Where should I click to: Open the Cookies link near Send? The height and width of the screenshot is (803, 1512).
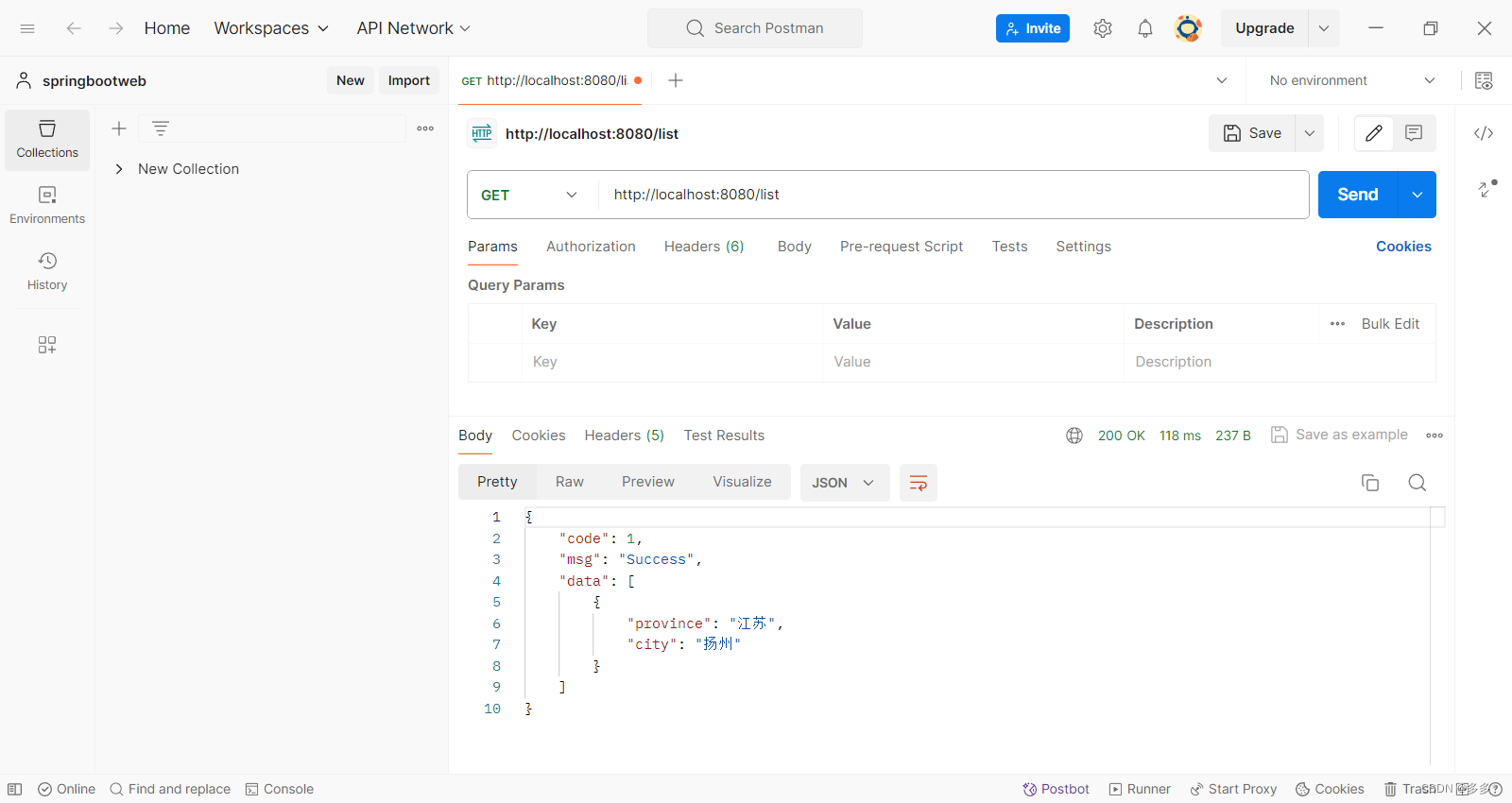pyautogui.click(x=1403, y=247)
